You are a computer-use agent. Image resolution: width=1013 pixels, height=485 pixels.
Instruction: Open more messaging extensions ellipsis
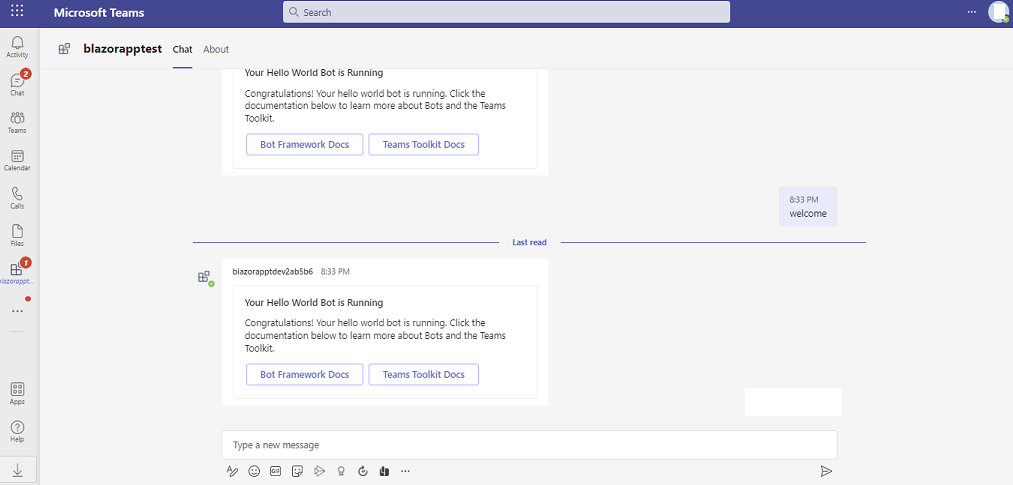click(405, 471)
